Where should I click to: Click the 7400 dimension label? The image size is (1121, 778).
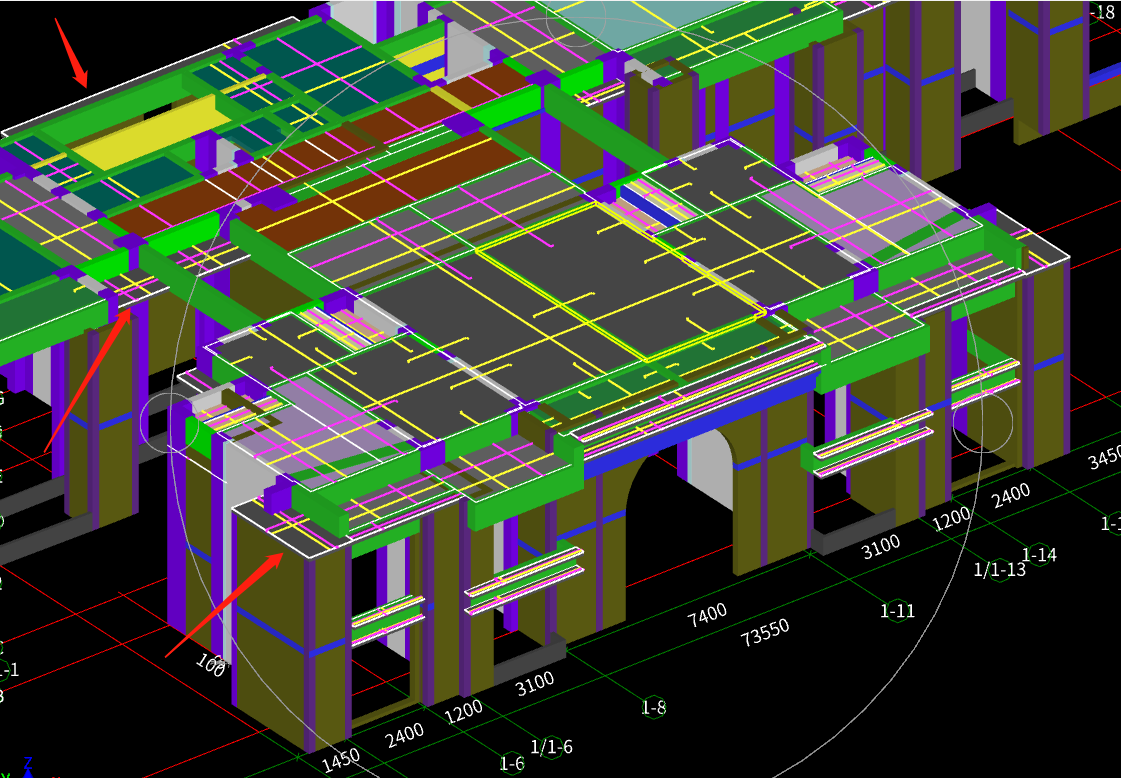tap(707, 614)
